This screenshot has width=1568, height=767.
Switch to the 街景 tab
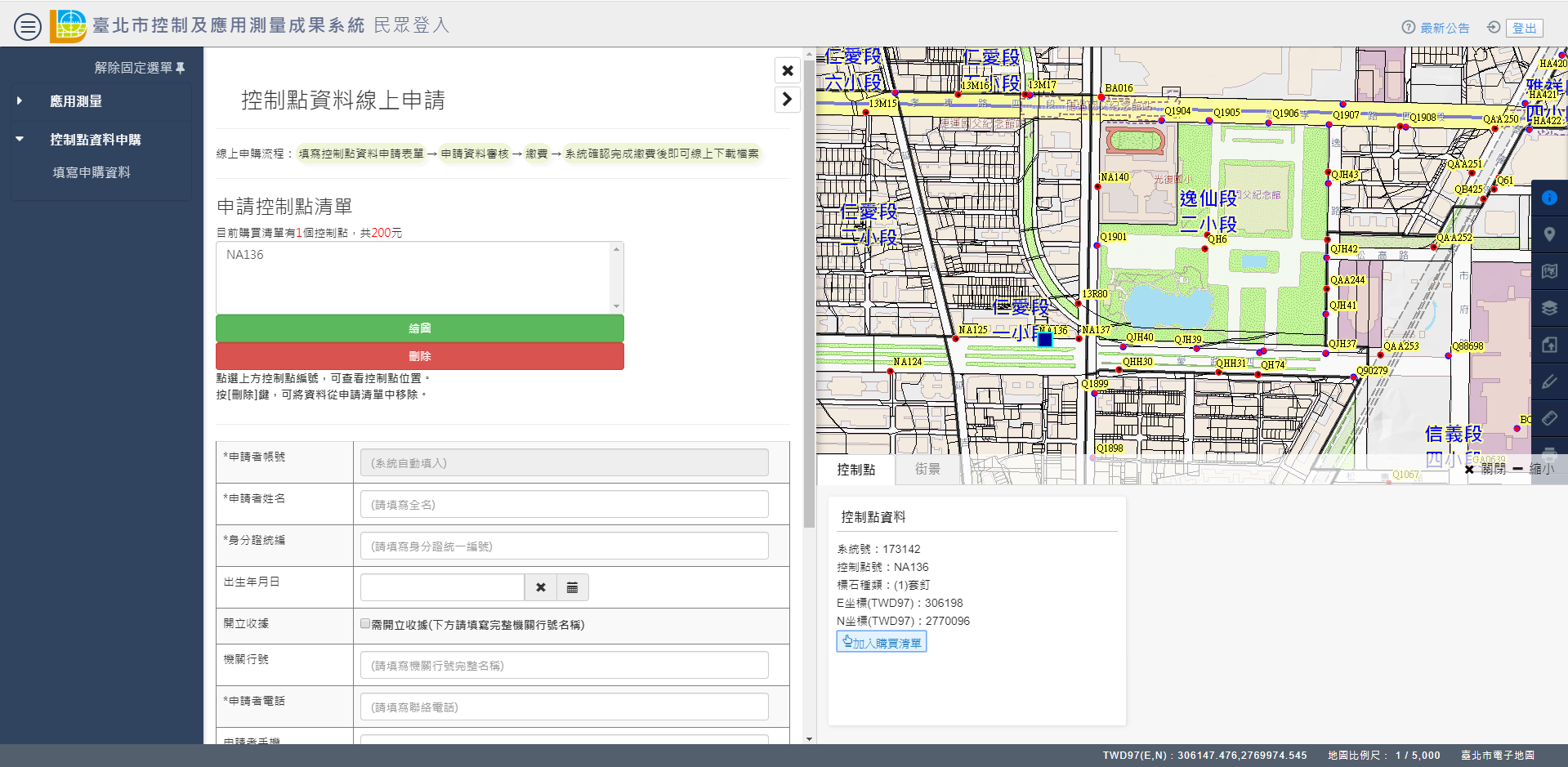(927, 470)
